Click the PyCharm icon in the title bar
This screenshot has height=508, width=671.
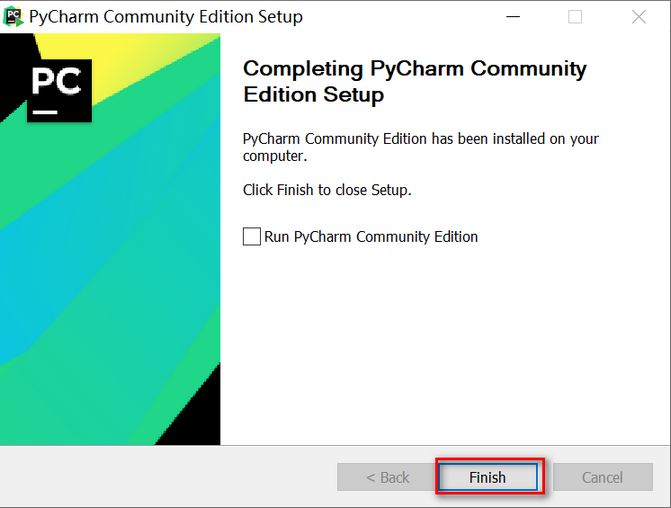point(13,17)
